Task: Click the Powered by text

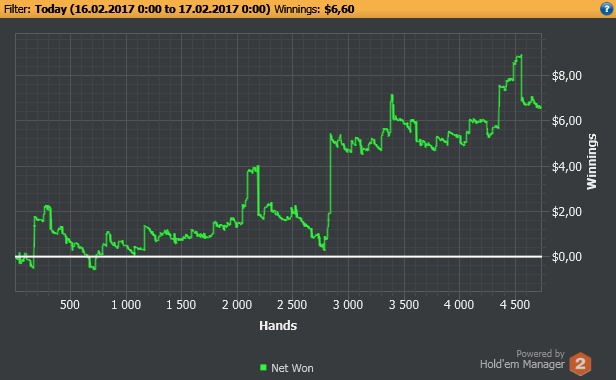Action: point(540,354)
